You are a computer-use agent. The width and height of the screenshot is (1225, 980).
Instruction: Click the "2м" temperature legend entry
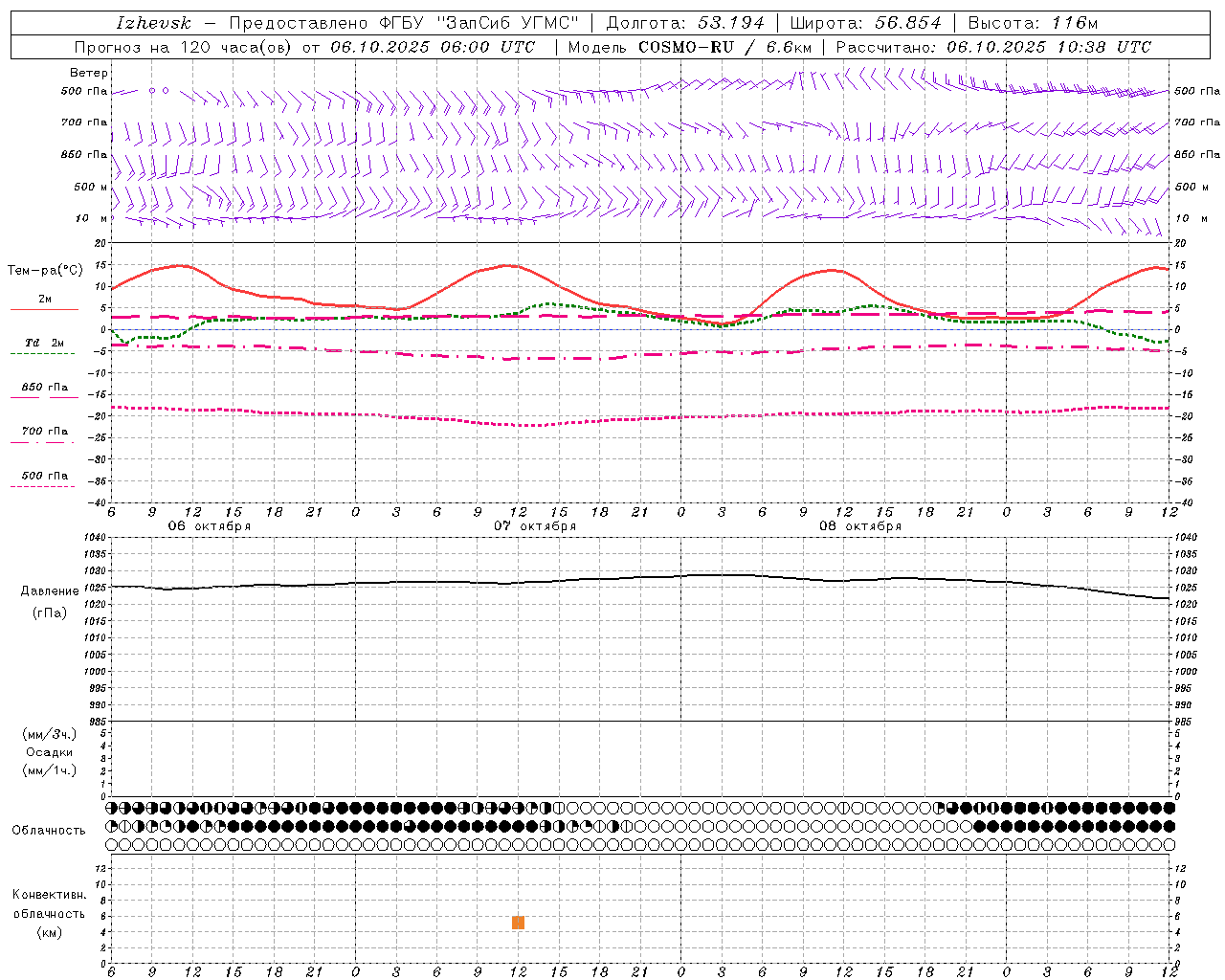45,300
